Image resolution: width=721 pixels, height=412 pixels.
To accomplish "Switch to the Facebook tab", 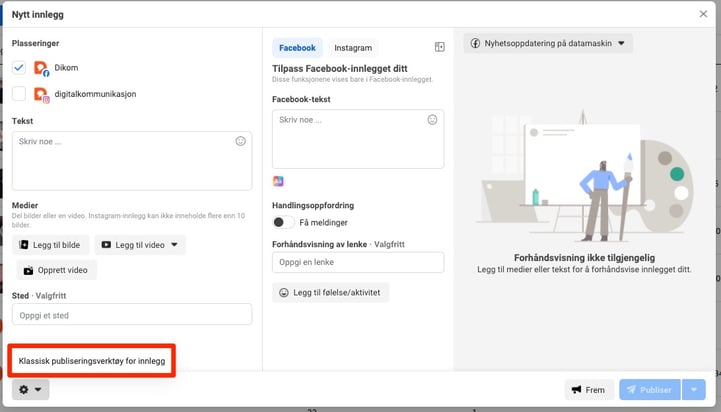I will pos(297,48).
